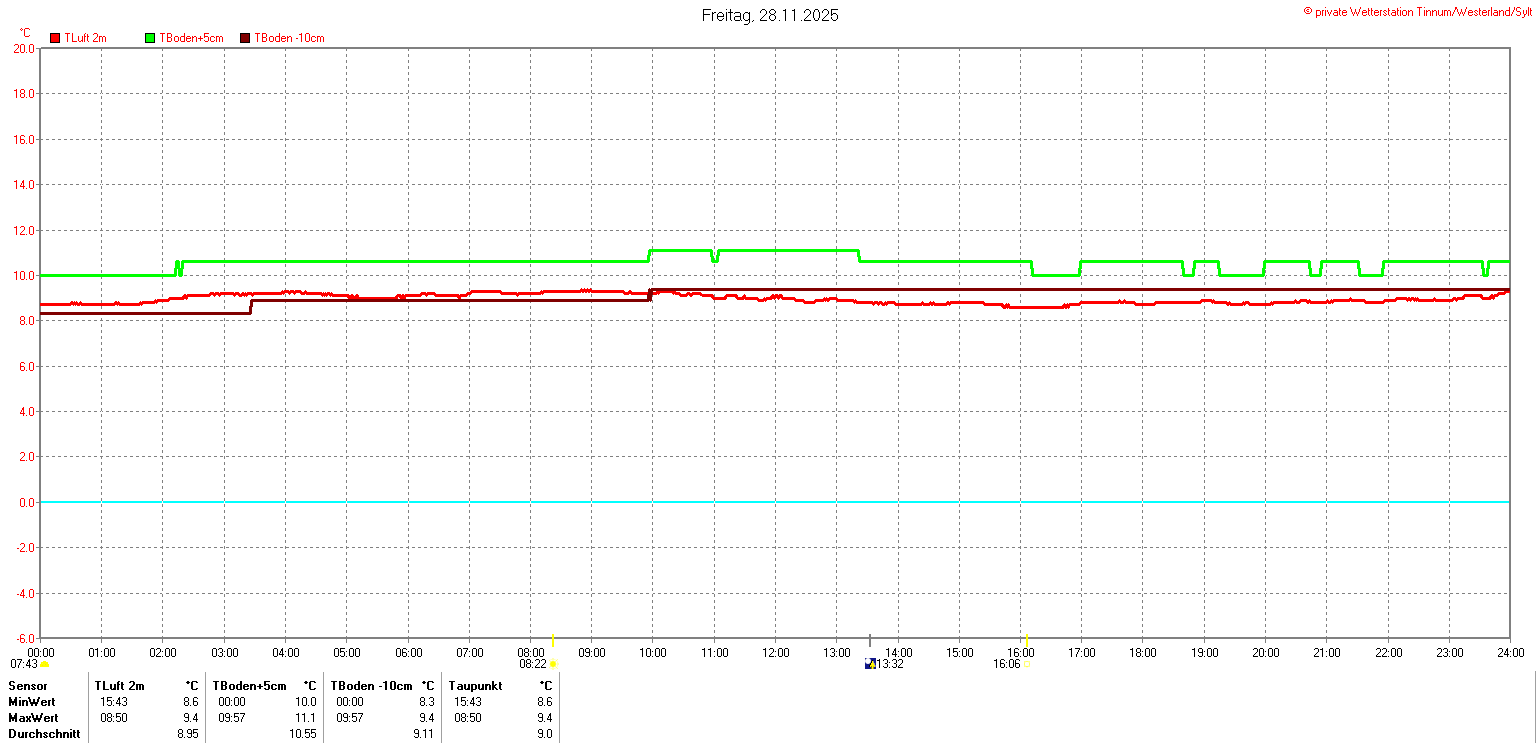Click the yellow tick marker above 16:06
The height and width of the screenshot is (743, 1536).
tap(1027, 640)
